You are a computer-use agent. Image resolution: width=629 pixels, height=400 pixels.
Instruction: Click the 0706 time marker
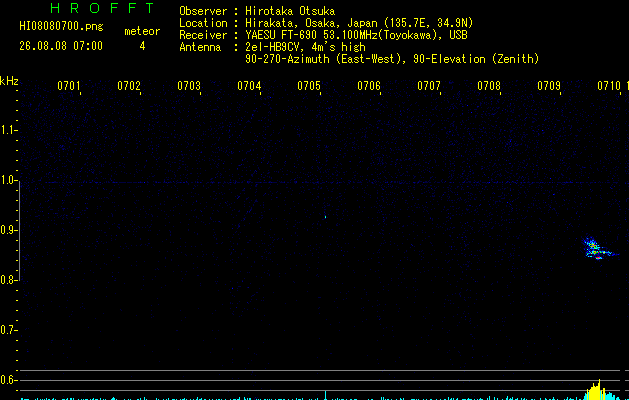(x=369, y=86)
